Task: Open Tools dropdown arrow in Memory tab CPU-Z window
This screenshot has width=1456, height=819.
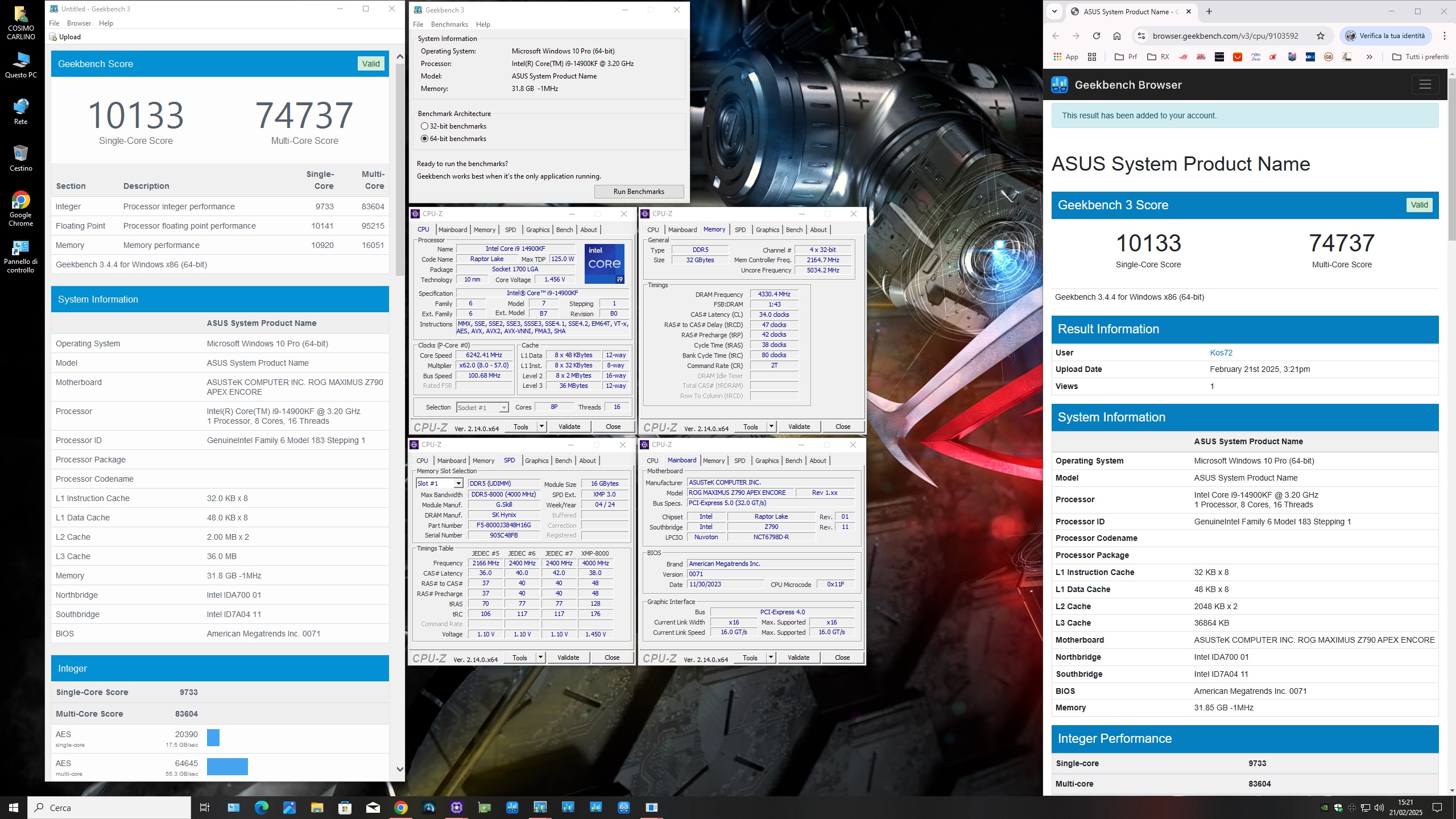Action: [x=771, y=427]
